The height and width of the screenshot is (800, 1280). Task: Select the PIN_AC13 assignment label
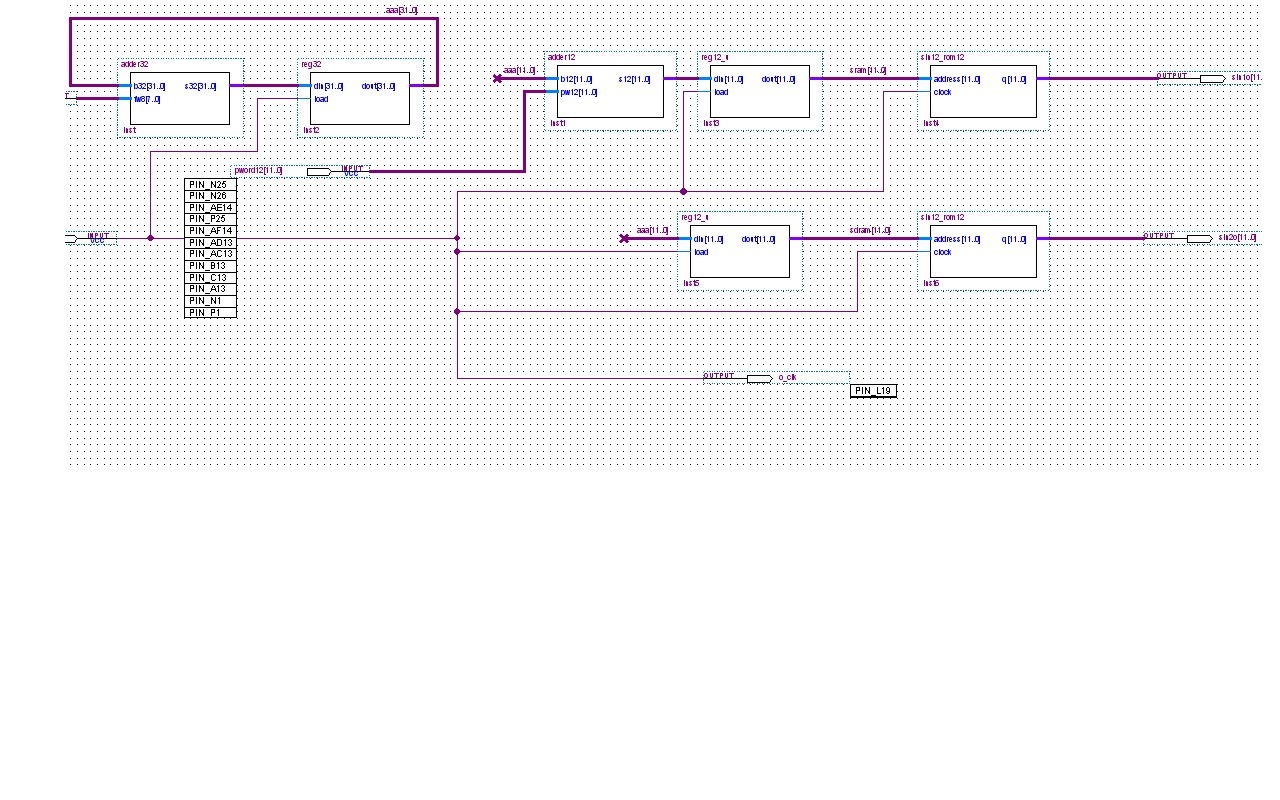click(210, 254)
